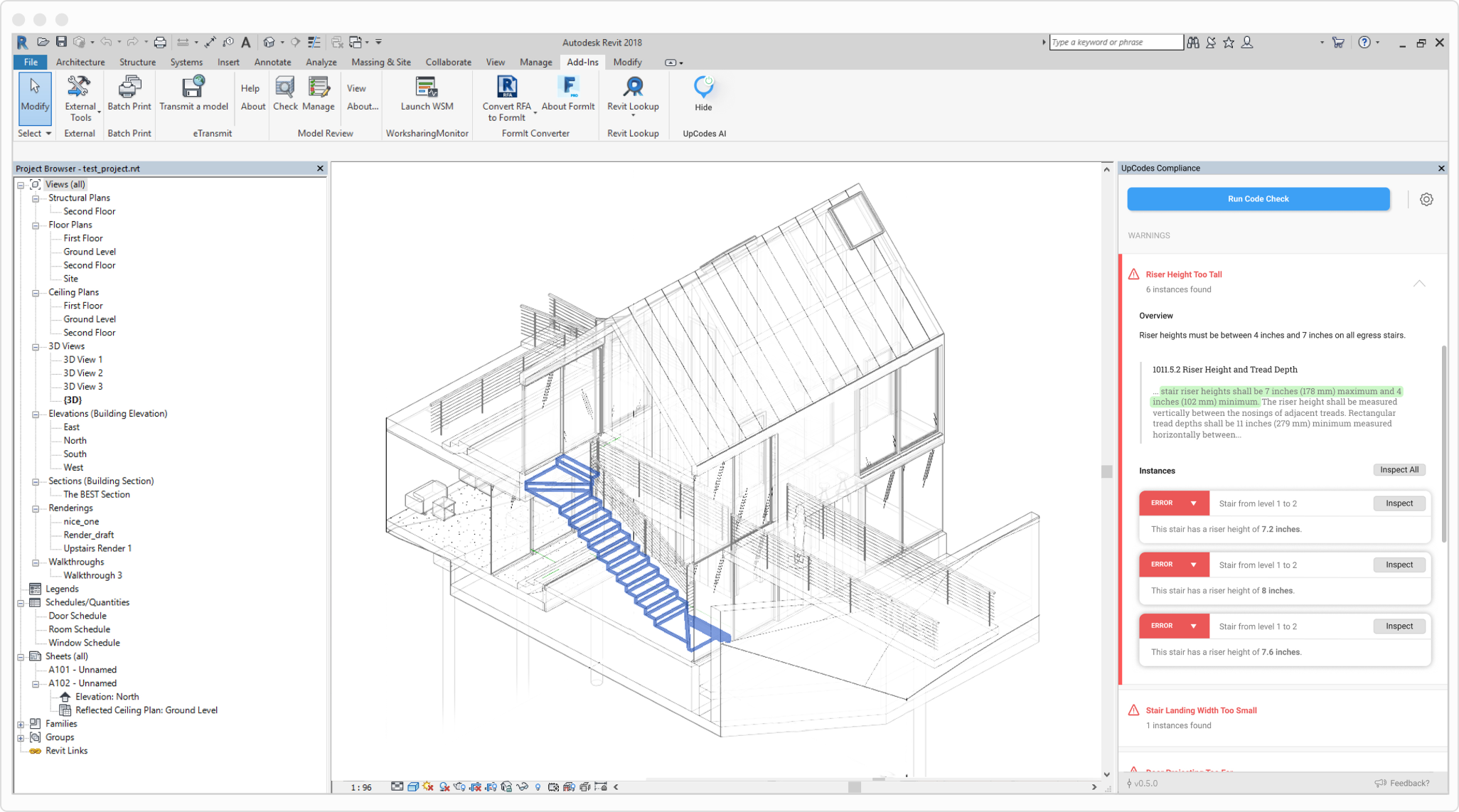Open the dropdown arrow on the 7.2 inches ERROR
Image resolution: width=1459 pixels, height=812 pixels.
(1194, 503)
